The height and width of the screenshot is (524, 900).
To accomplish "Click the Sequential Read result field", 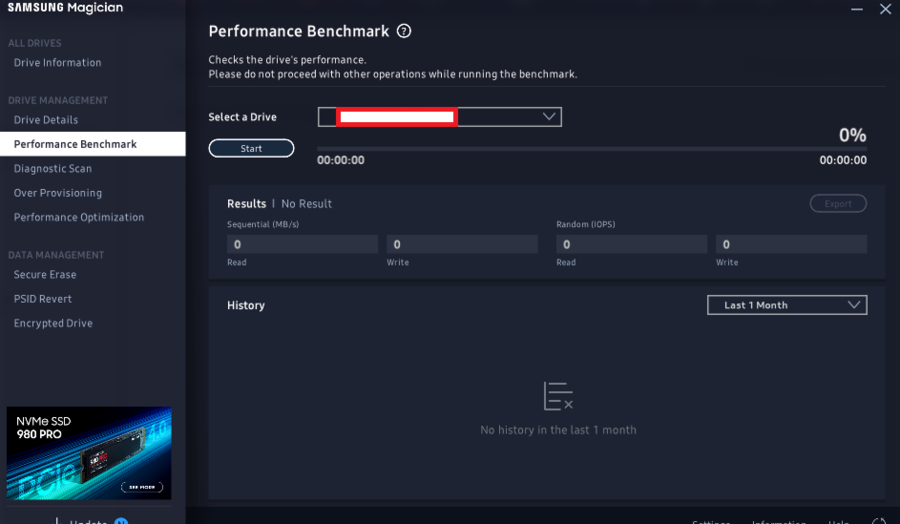I will 302,244.
